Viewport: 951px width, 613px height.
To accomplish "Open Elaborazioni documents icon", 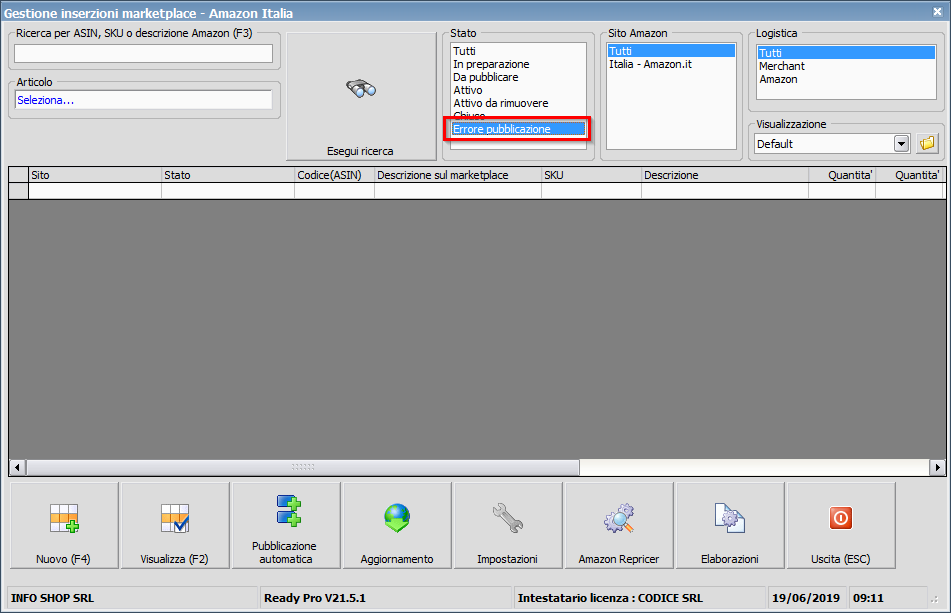I will [x=730, y=518].
